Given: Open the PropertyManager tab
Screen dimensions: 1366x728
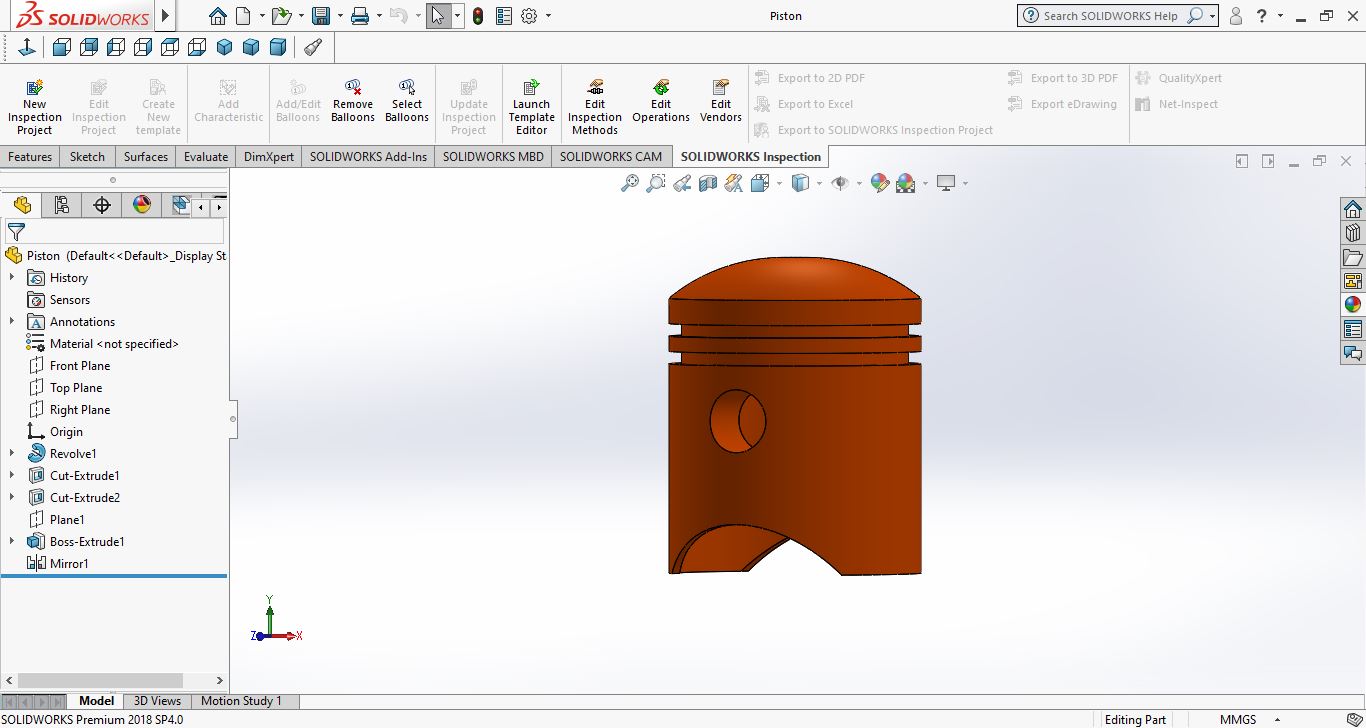Looking at the screenshot, I should coord(62,205).
